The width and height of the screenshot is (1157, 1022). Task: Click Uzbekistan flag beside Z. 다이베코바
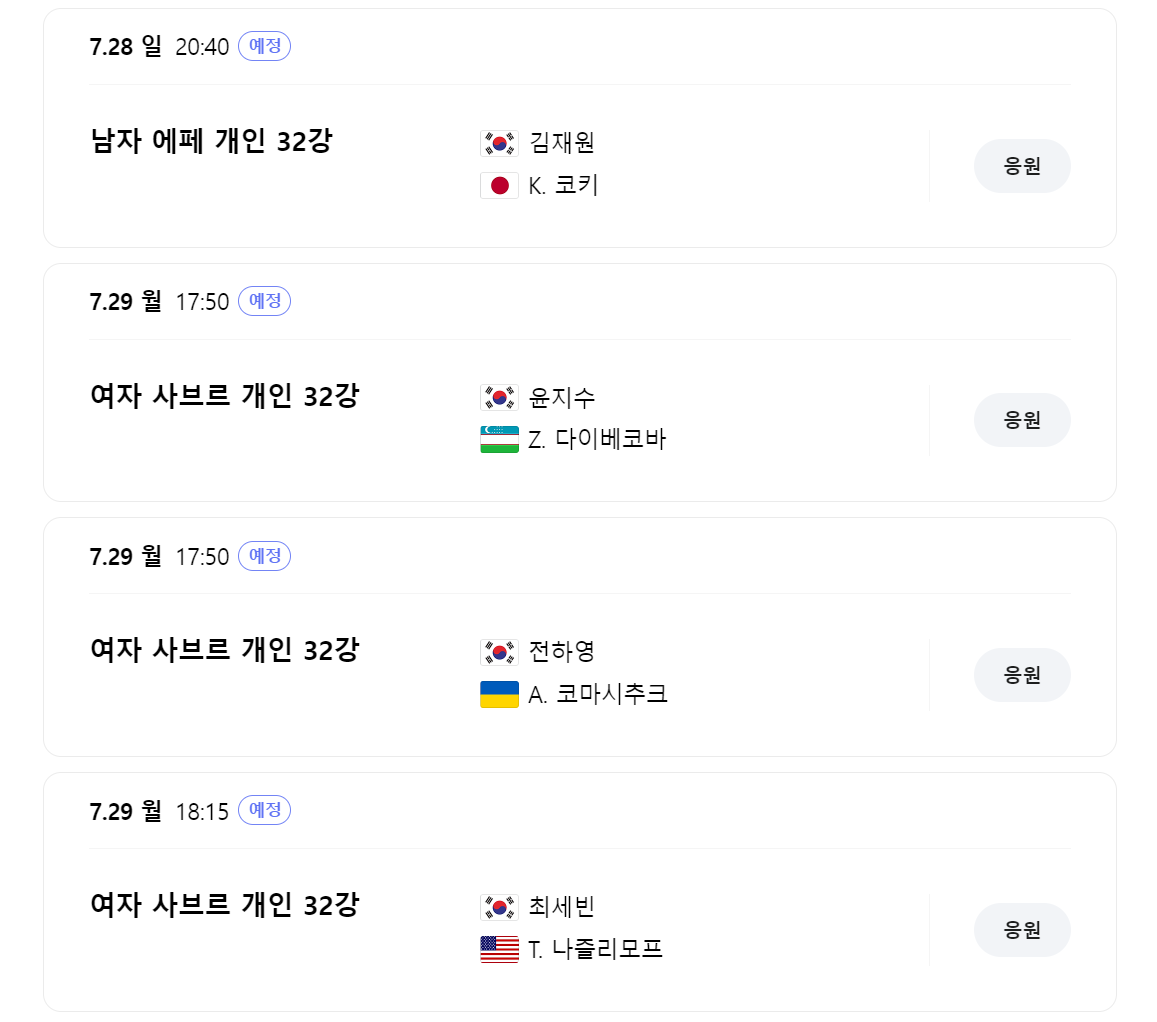point(499,440)
